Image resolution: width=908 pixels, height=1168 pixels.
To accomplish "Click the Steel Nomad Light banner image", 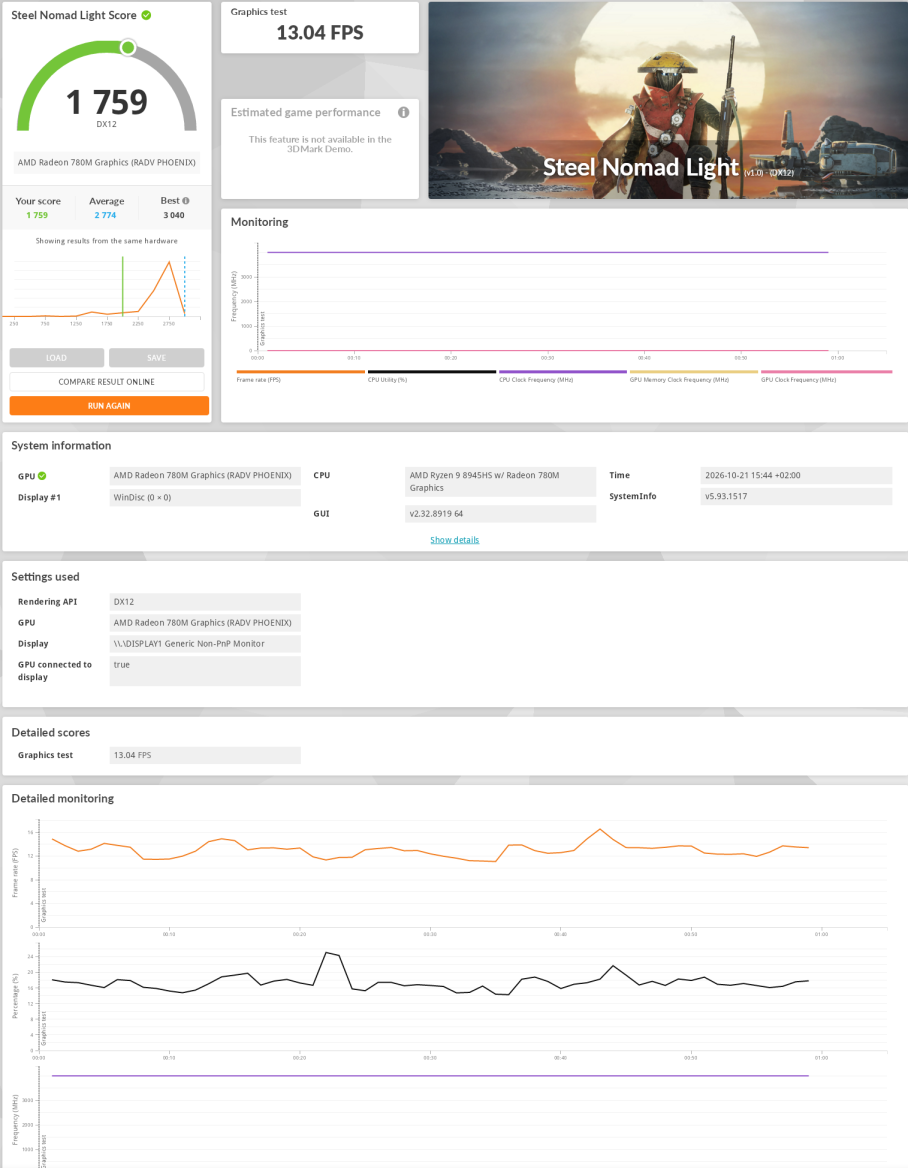I will [x=667, y=100].
